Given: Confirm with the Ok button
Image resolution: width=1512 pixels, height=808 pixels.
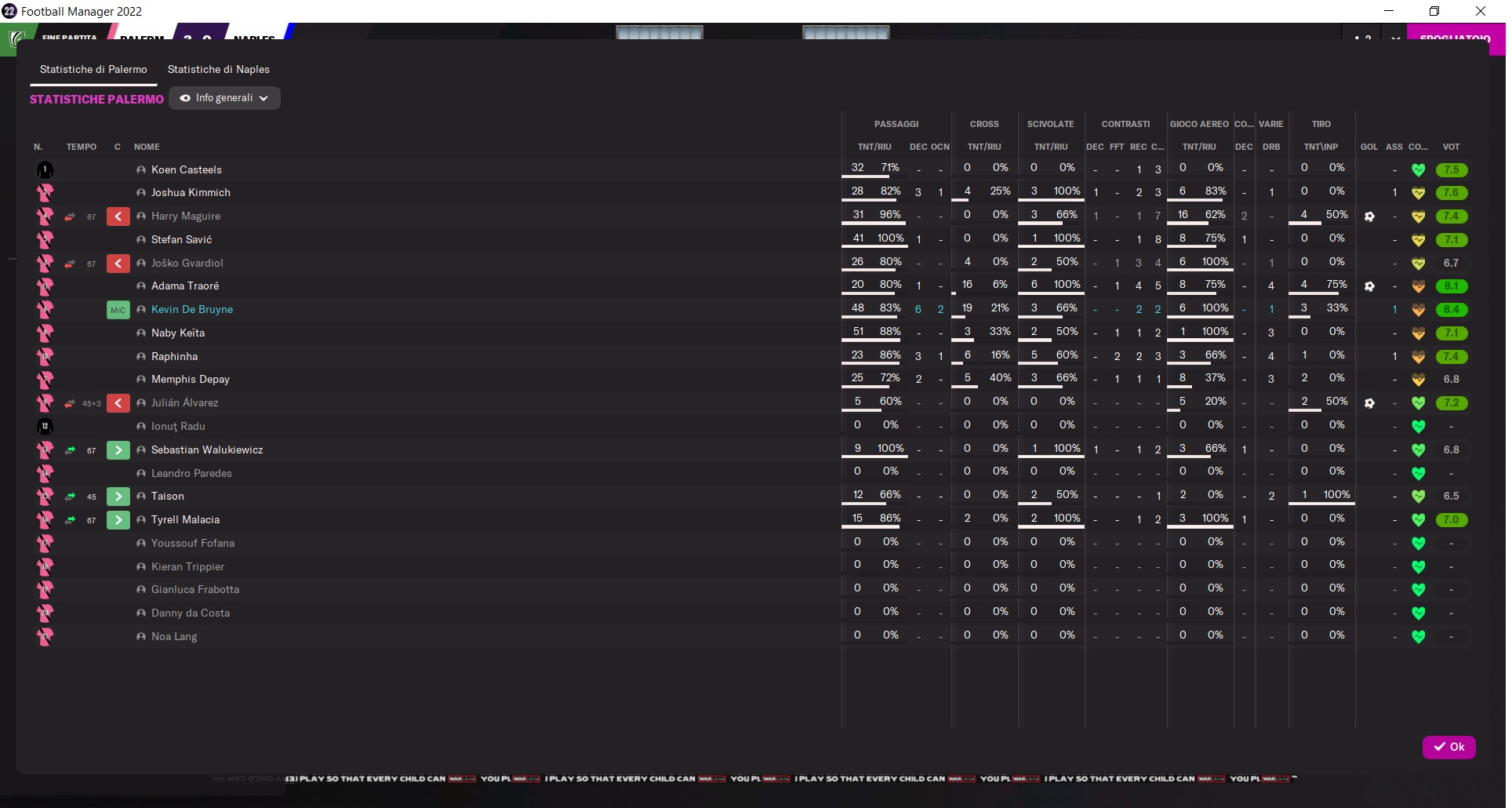Looking at the screenshot, I should [1448, 747].
